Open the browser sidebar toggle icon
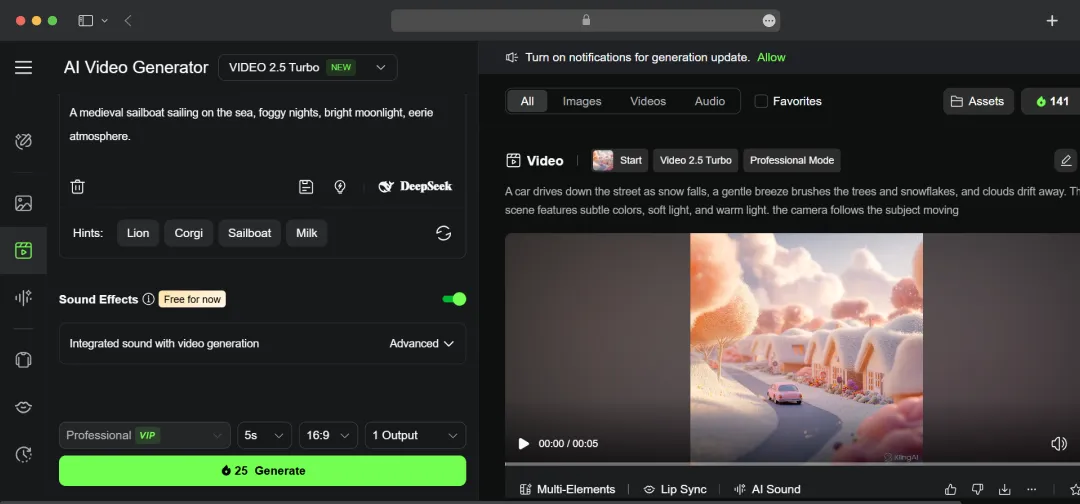Image resolution: width=1080 pixels, height=504 pixels. pyautogui.click(x=85, y=21)
